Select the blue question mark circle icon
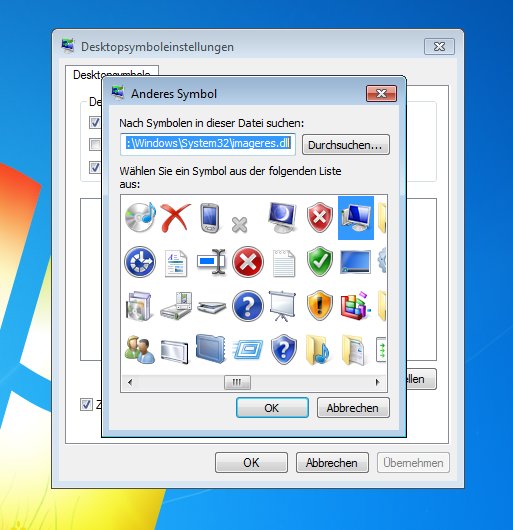 [x=248, y=306]
